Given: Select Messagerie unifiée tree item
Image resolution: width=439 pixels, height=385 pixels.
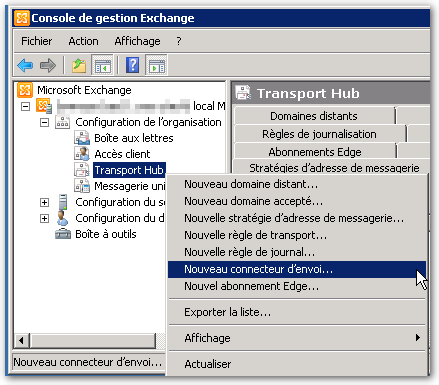Looking at the screenshot, I should [x=130, y=186].
